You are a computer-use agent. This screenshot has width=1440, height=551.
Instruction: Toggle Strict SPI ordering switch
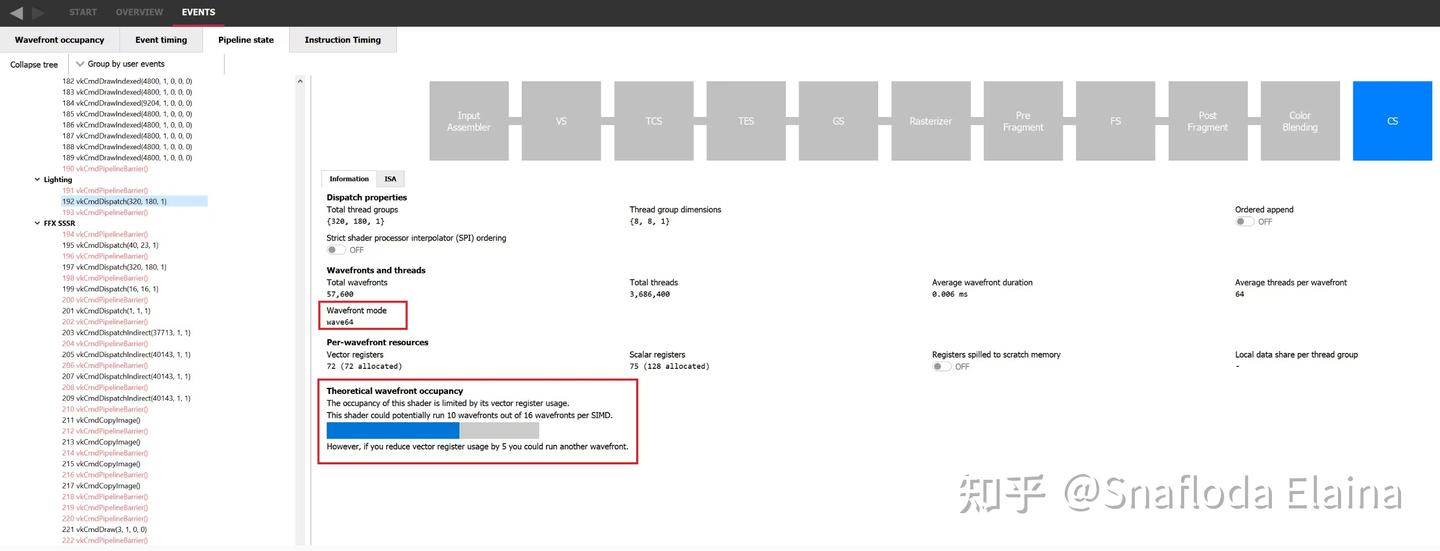pyautogui.click(x=336, y=250)
